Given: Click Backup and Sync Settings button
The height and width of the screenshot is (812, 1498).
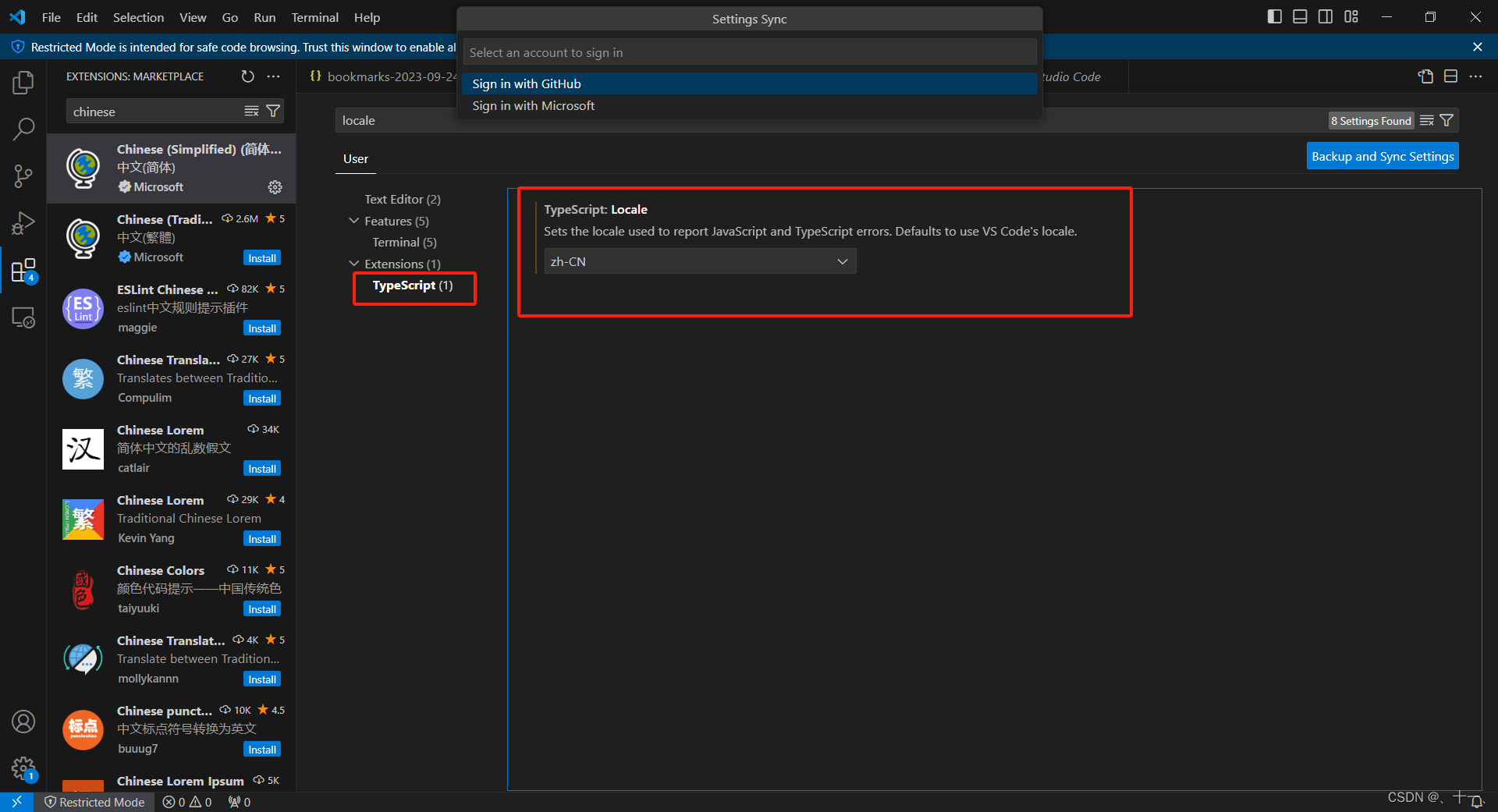Looking at the screenshot, I should [x=1383, y=156].
